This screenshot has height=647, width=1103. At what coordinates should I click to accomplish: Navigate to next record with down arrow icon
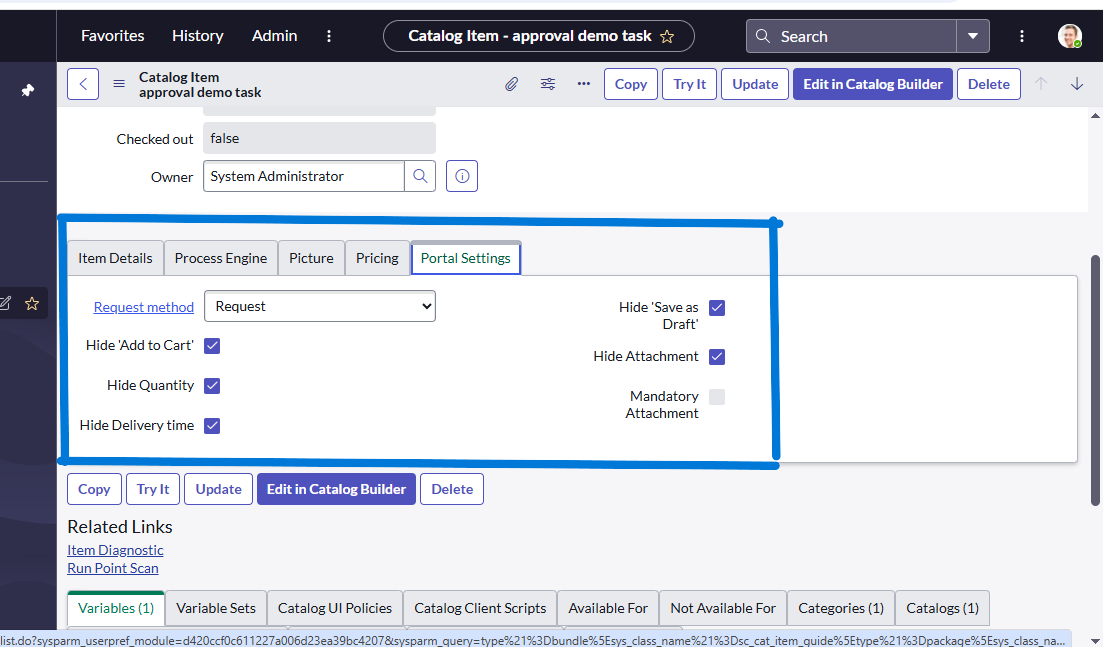(1077, 84)
